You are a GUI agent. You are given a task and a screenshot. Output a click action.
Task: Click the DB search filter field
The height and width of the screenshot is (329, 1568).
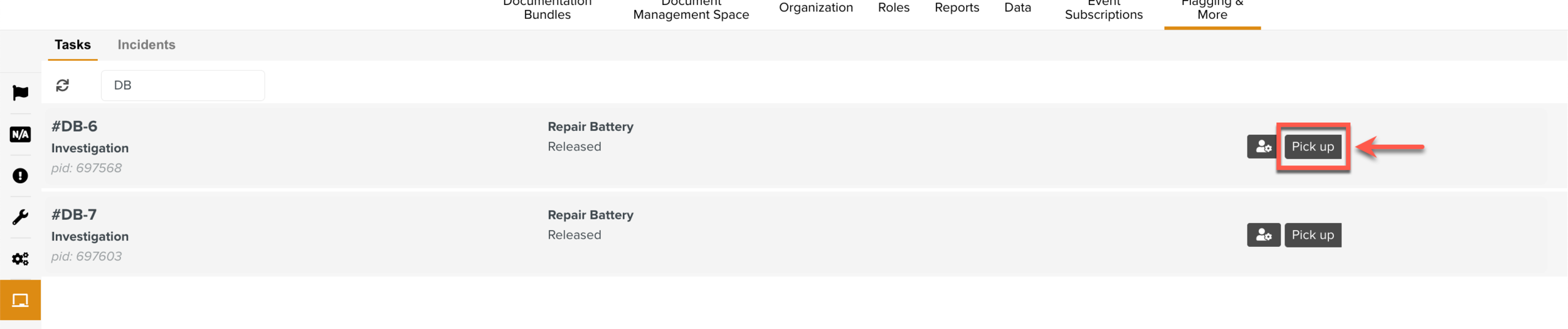click(x=183, y=85)
